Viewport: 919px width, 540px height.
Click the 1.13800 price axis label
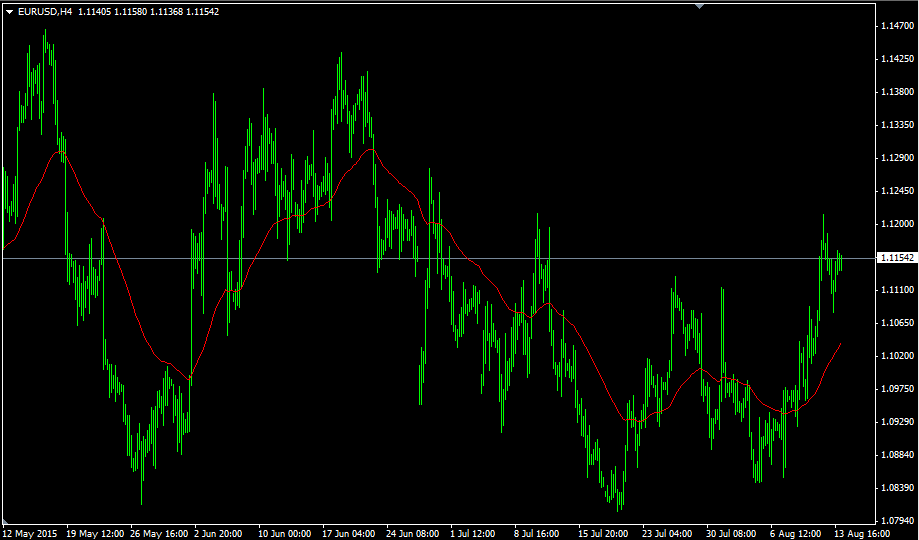[897, 92]
